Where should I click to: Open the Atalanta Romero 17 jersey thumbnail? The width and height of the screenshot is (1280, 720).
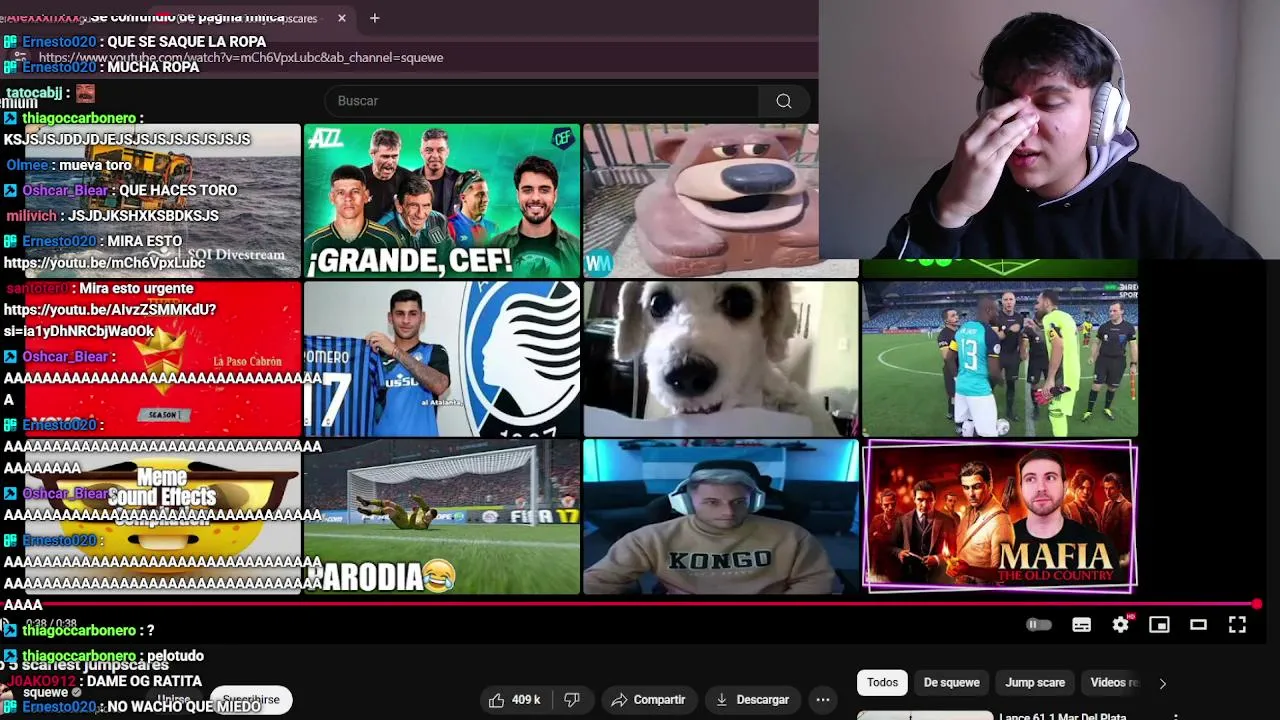[x=441, y=359]
